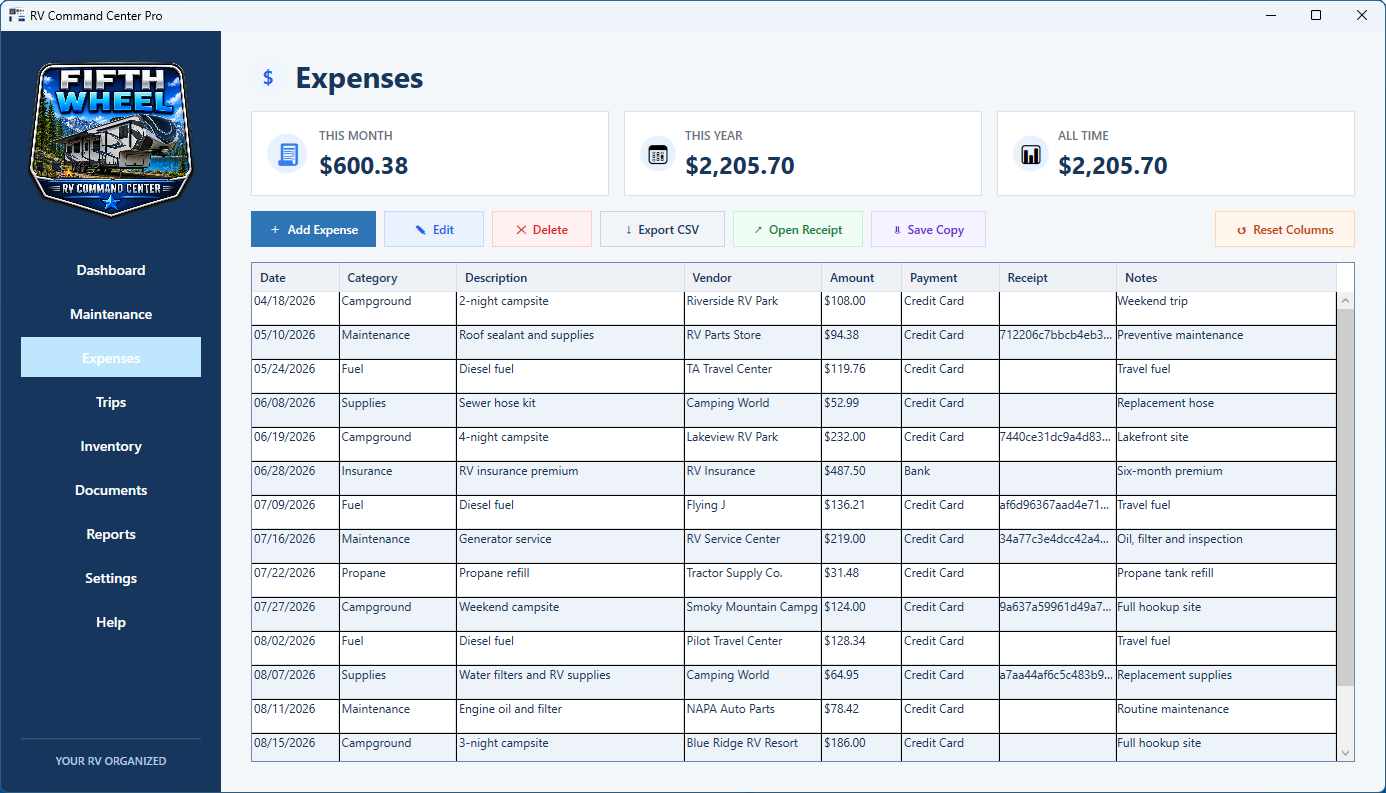Image resolution: width=1386 pixels, height=793 pixels.
Task: Add a new expense entry
Action: pos(313,229)
